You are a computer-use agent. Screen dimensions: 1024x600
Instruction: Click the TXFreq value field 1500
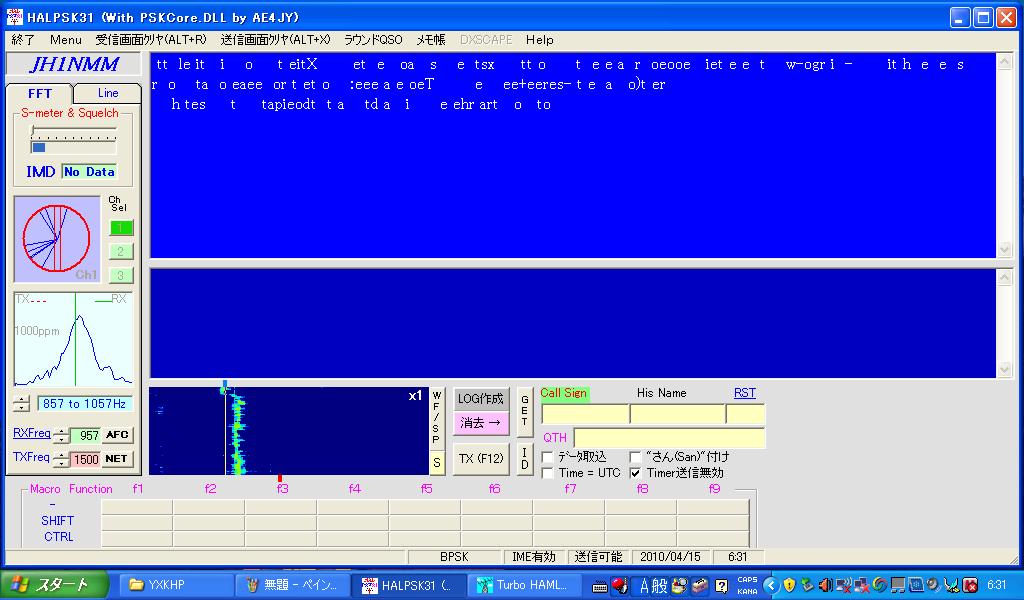point(85,459)
